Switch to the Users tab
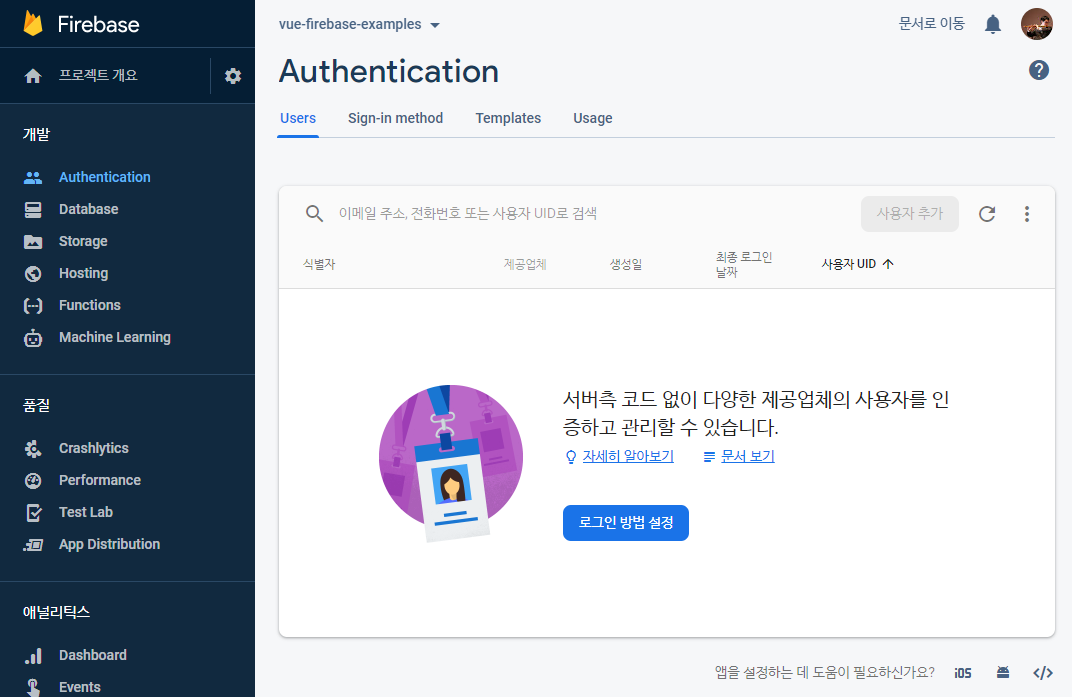The height and width of the screenshot is (697, 1072). pyautogui.click(x=298, y=118)
